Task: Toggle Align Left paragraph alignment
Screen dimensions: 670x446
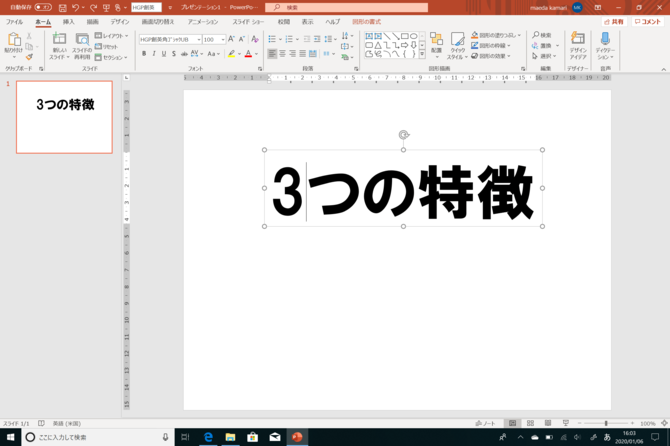Action: [272, 54]
